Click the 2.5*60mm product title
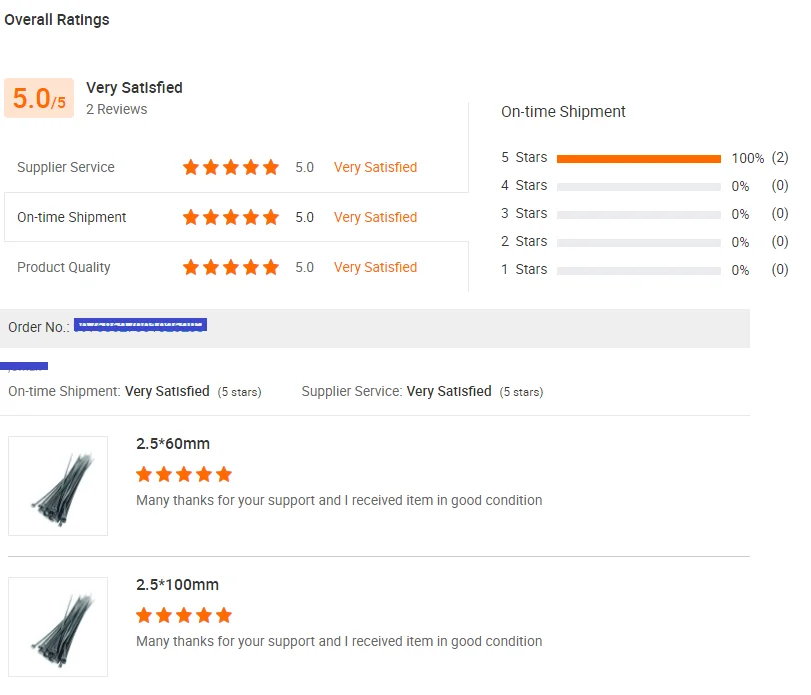 pos(173,444)
